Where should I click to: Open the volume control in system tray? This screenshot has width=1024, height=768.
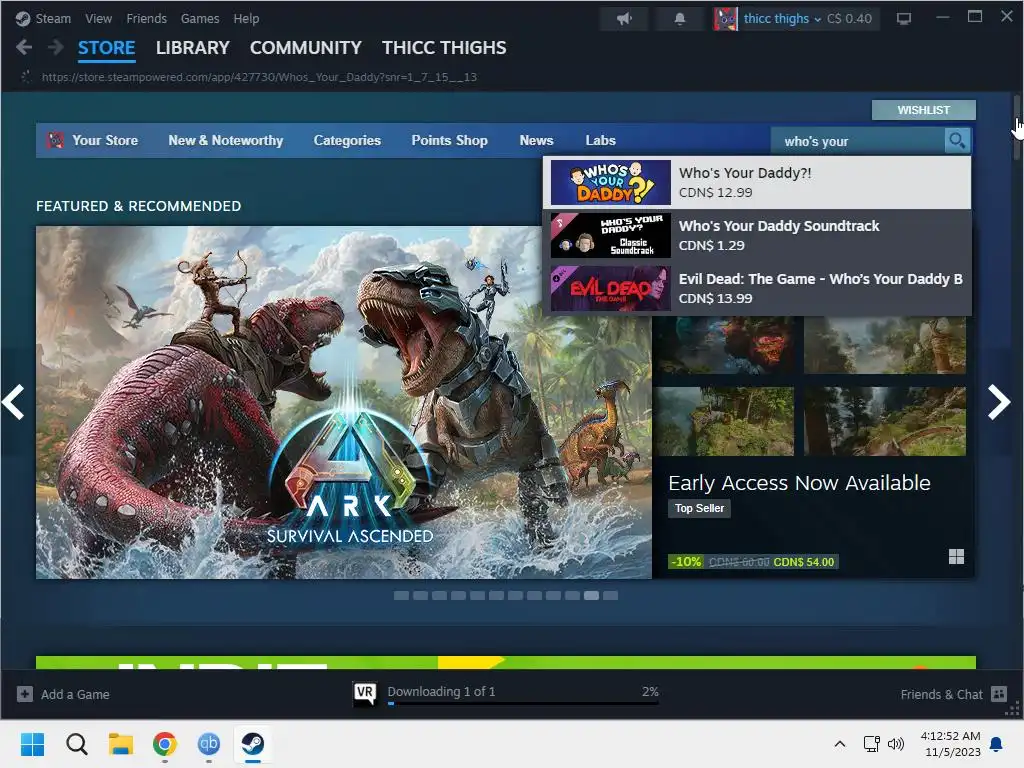coord(896,744)
